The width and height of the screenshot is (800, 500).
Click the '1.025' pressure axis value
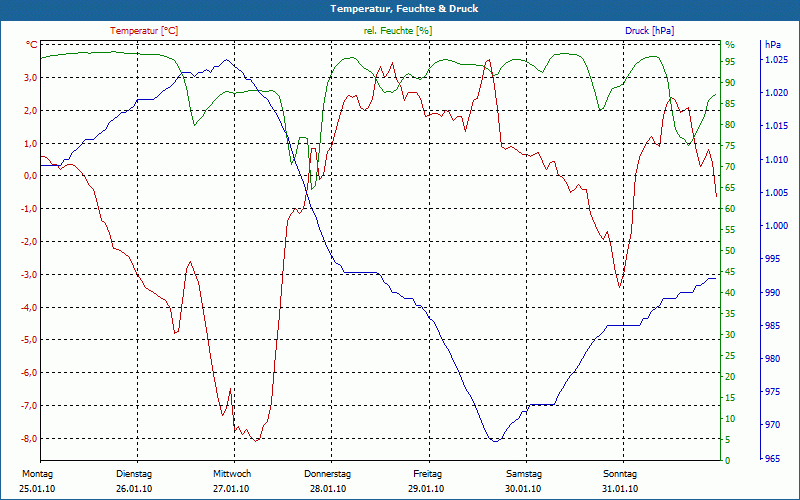(777, 60)
